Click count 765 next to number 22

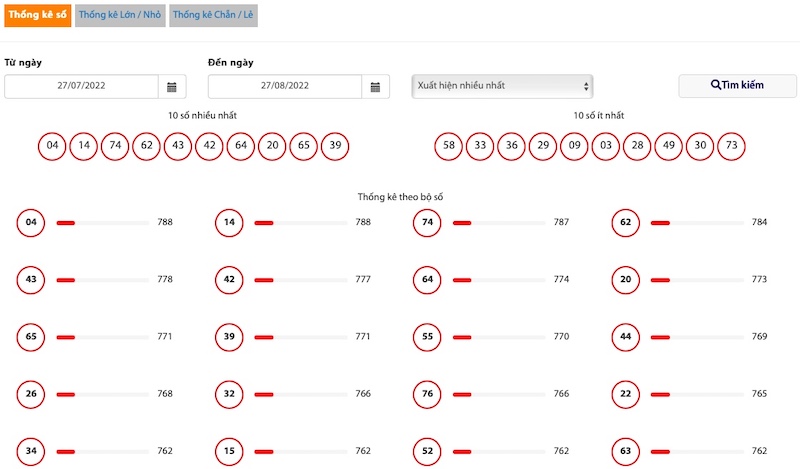coord(759,393)
